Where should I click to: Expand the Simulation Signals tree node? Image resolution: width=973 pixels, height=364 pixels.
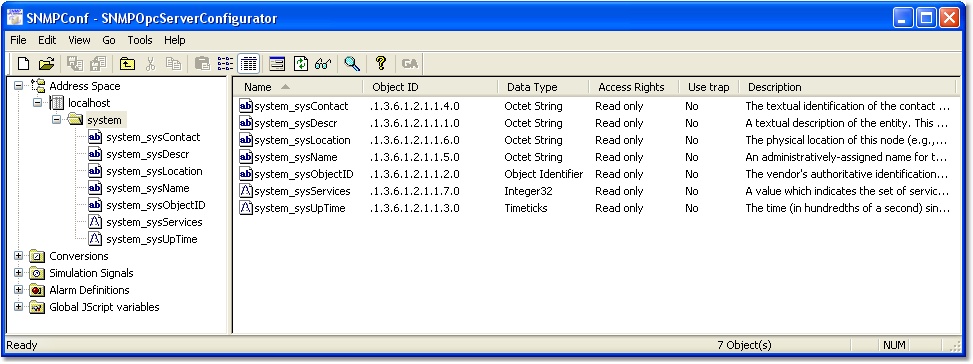click(x=19, y=272)
